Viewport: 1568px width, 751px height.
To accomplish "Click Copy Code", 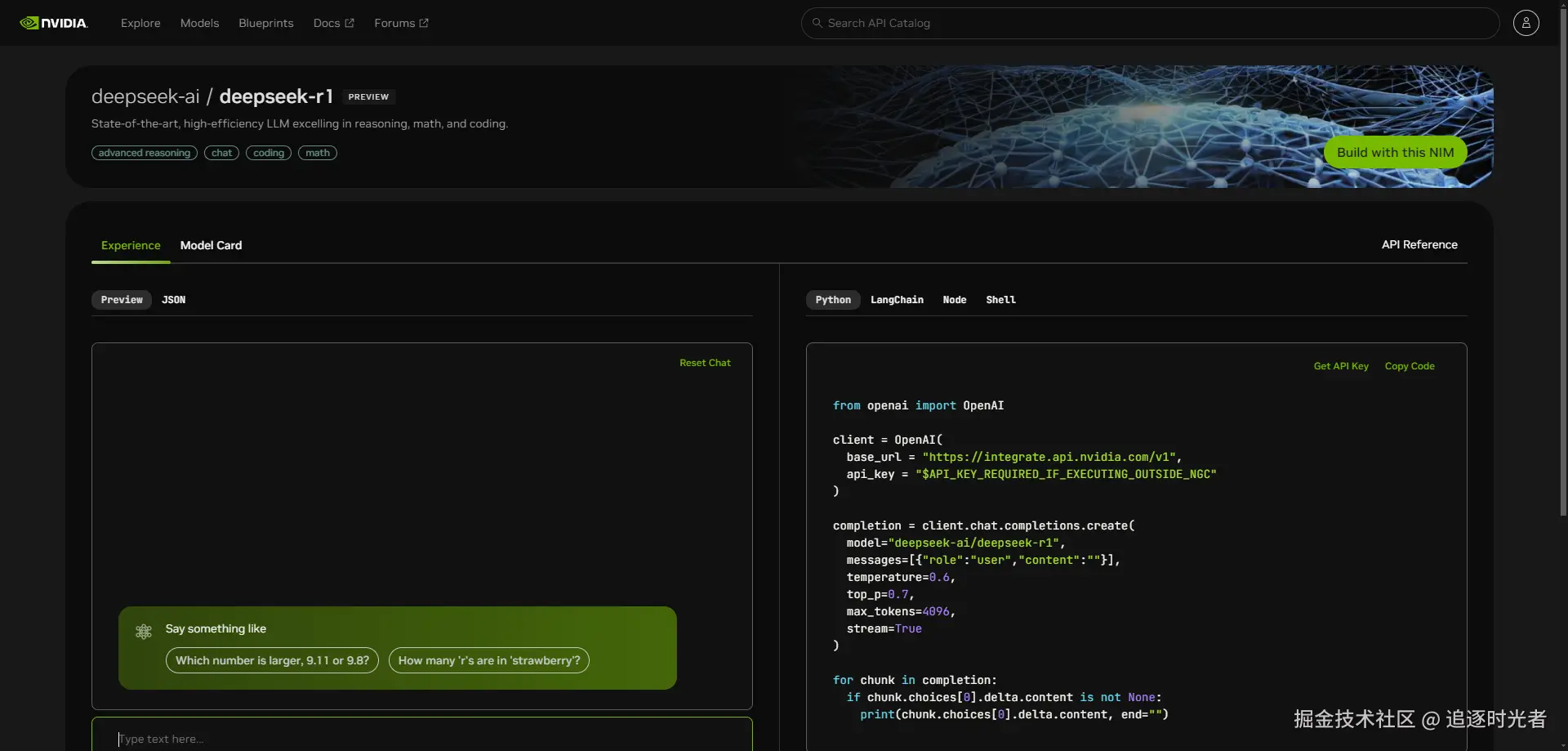I will [1410, 366].
